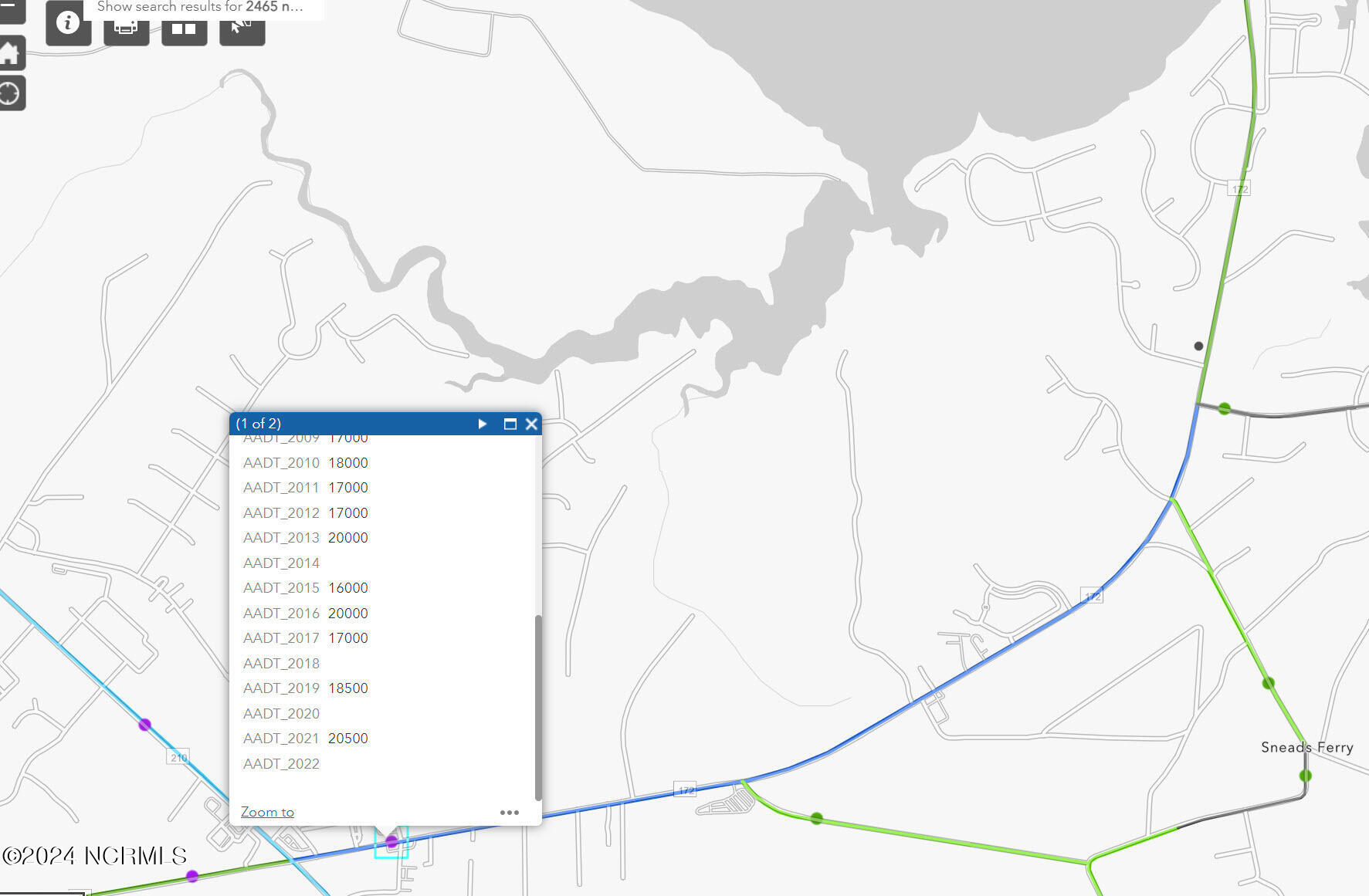Select 'Show search results for 2465' suggestion
This screenshot has width=1369, height=896.
pyautogui.click(x=201, y=8)
